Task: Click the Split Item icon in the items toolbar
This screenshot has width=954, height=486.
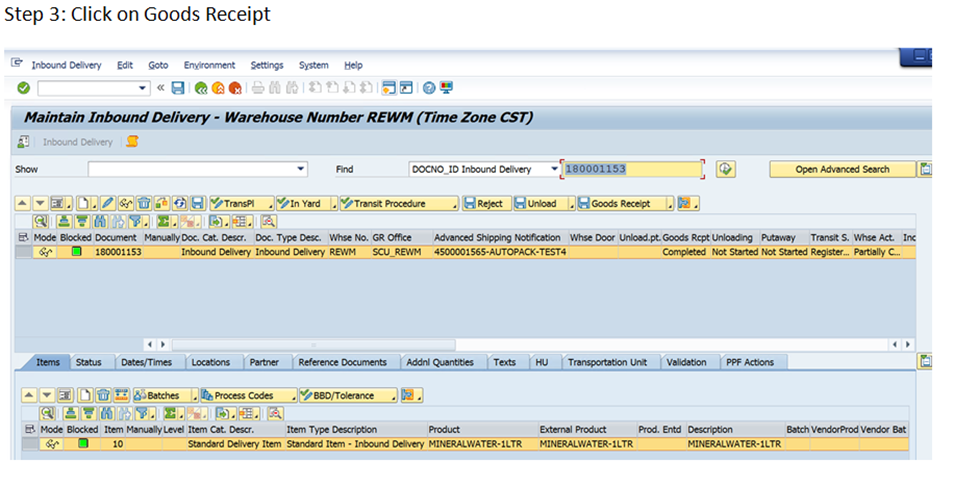Action: click(x=121, y=395)
